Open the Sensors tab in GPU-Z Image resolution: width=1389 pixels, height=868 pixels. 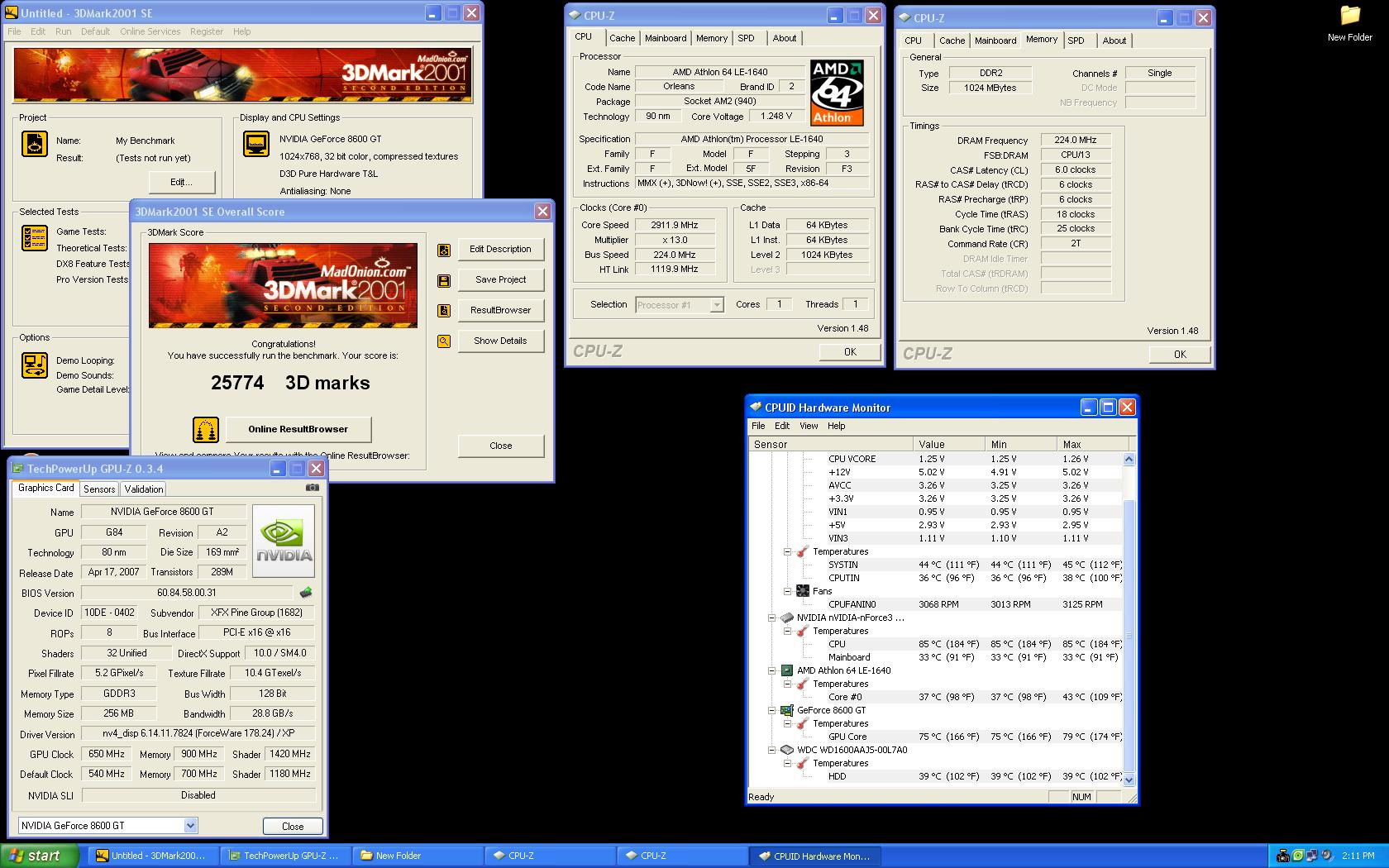(x=99, y=489)
